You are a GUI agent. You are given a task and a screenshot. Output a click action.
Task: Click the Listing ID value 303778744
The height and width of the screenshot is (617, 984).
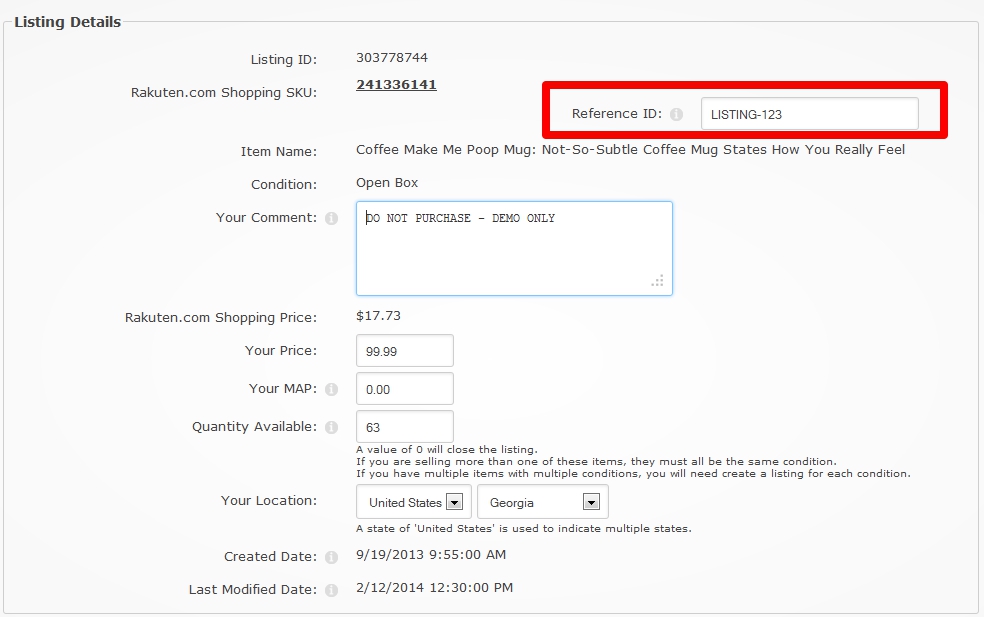click(392, 58)
